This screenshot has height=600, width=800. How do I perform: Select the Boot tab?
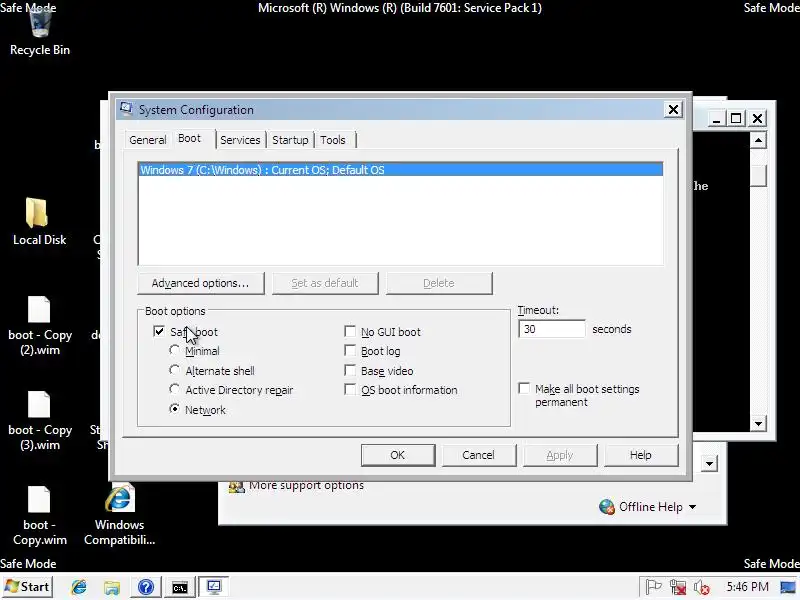189,138
